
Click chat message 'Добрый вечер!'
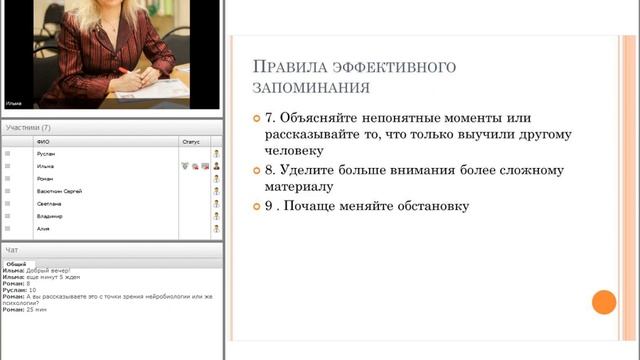point(48,271)
